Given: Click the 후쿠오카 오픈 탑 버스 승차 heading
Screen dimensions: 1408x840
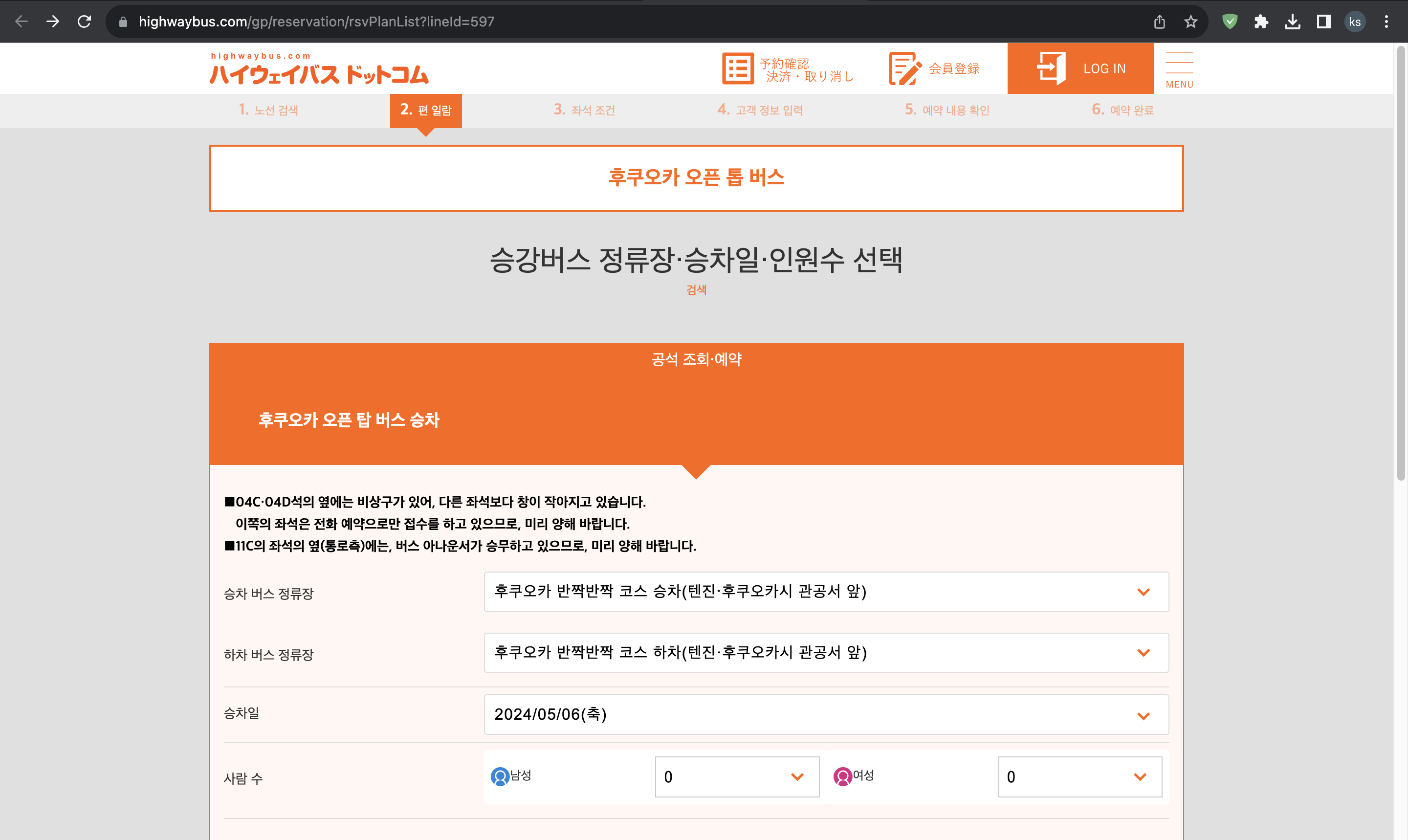Looking at the screenshot, I should (x=349, y=420).
